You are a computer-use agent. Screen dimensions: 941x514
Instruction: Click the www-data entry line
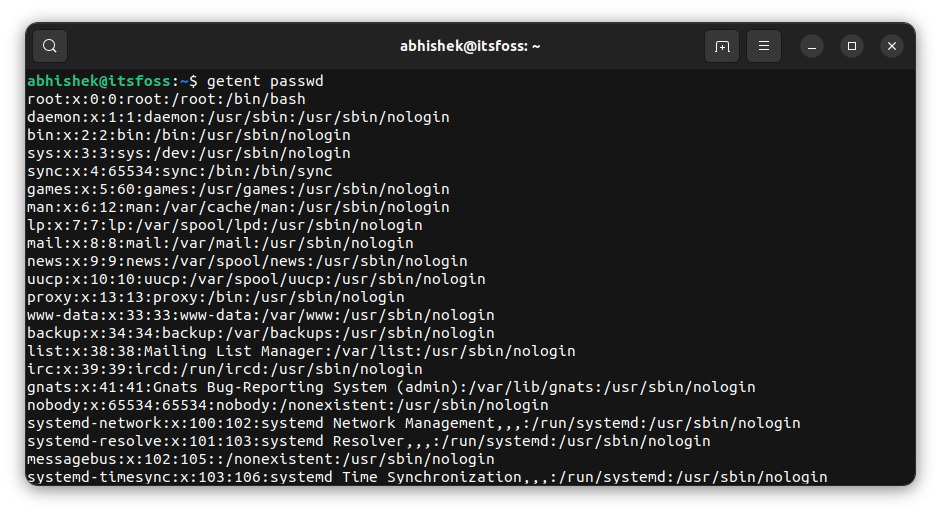pyautogui.click(x=261, y=315)
